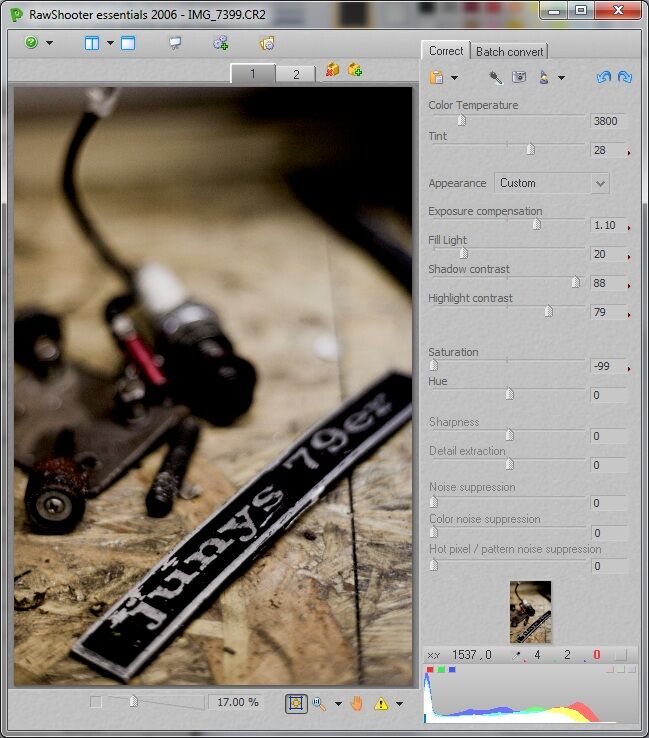Viewport: 649px width, 738px height.
Task: Toggle the checkbox beside the zoom slider
Action: coord(96,702)
